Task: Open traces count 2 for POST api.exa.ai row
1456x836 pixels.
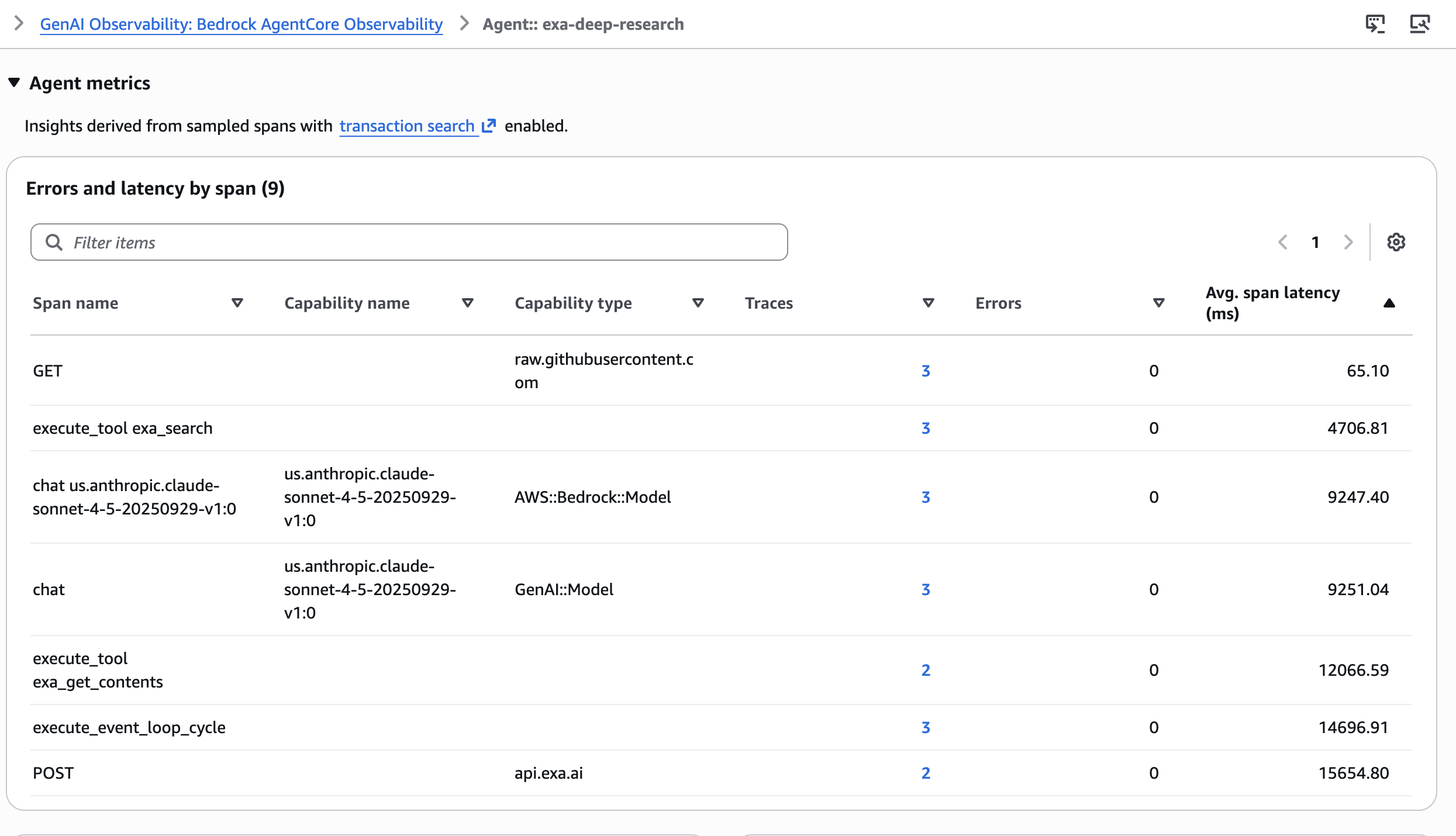Action: pos(926,773)
